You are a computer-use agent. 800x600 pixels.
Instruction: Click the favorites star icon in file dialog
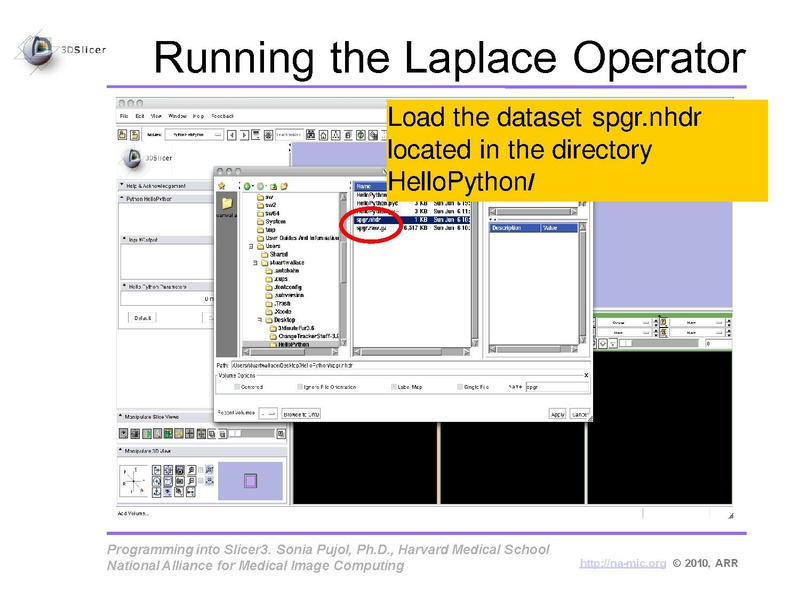click(x=222, y=186)
